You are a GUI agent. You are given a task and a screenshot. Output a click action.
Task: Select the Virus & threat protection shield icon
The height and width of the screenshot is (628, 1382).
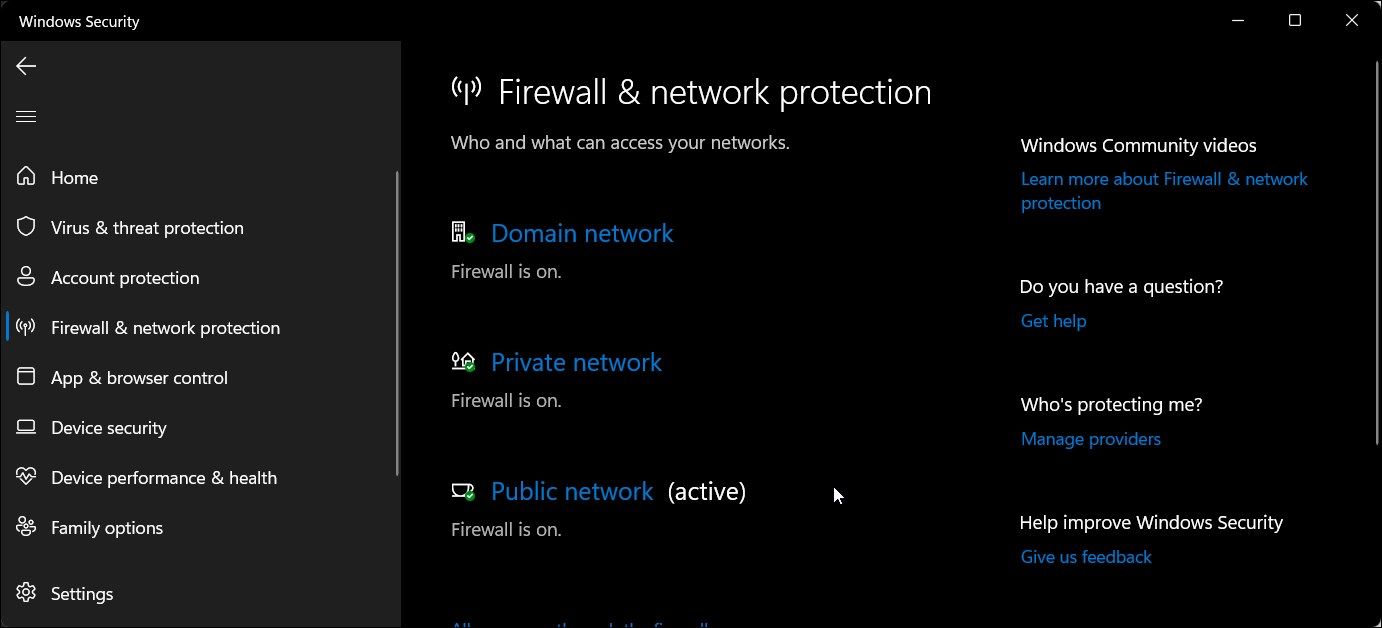tap(26, 227)
